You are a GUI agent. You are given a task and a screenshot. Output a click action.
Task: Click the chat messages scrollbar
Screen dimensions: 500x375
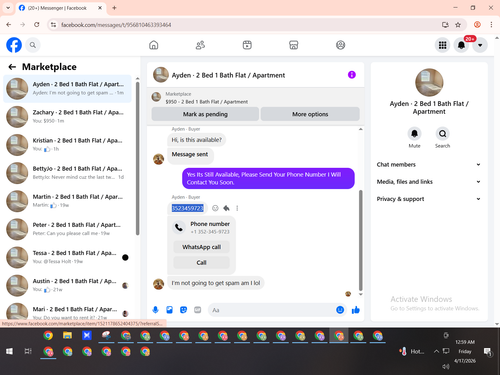point(360,240)
